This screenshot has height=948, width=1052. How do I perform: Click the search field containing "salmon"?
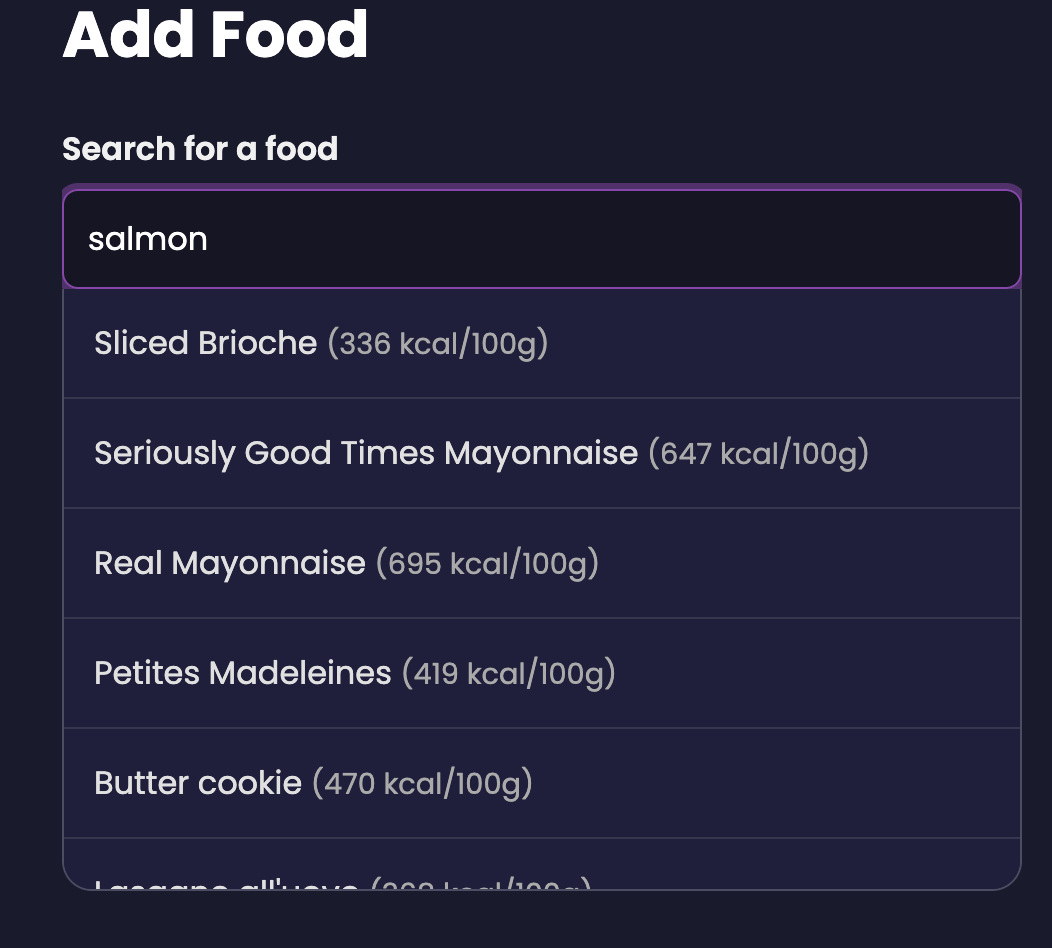pos(540,240)
